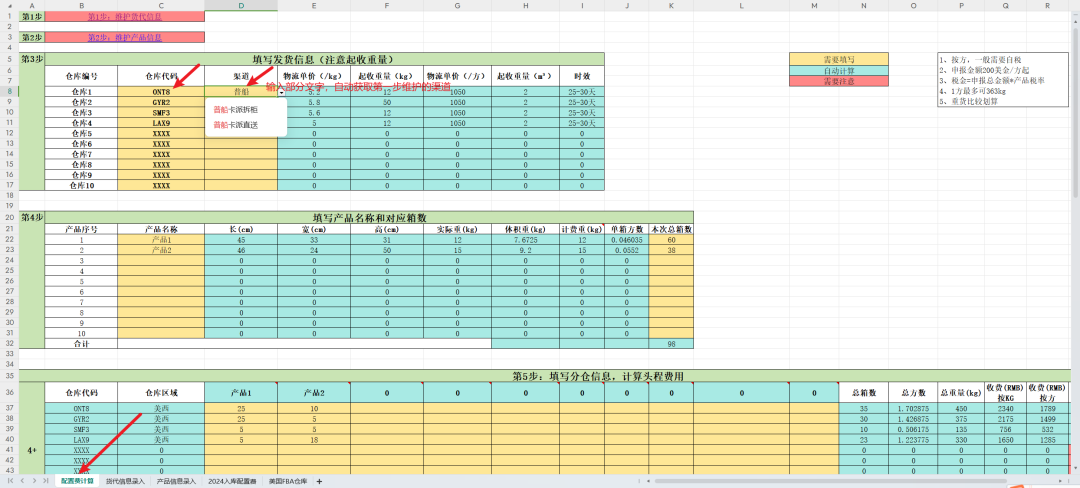Jump to the last sheet arrow
Image resolution: width=1080 pixels, height=488 pixels.
[45, 480]
